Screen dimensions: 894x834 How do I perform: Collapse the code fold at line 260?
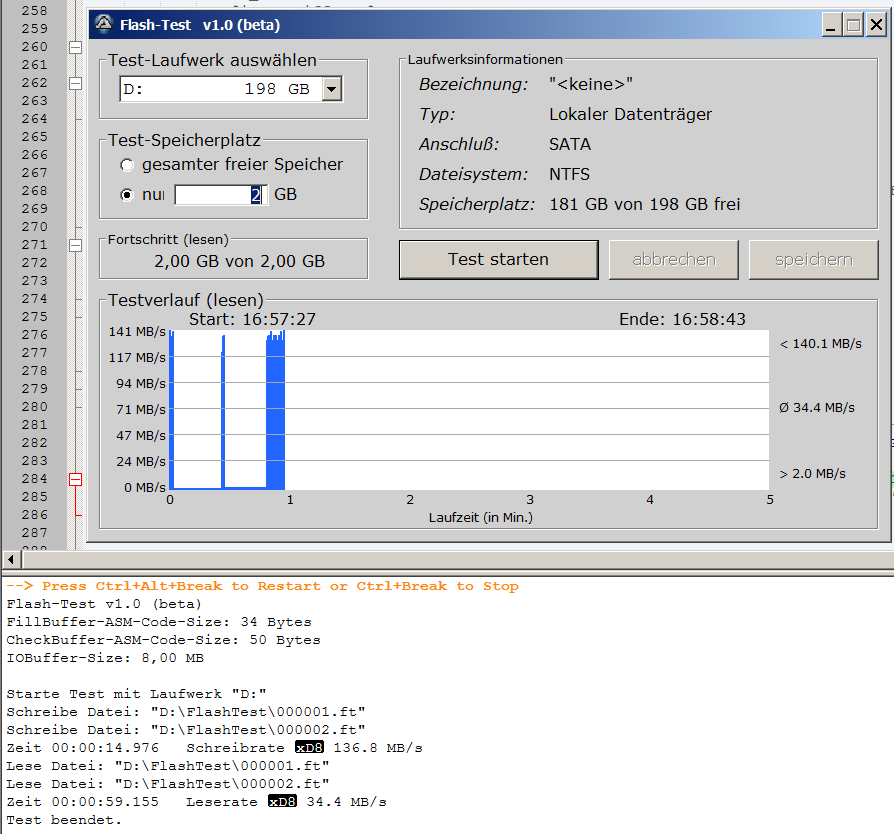(x=75, y=47)
